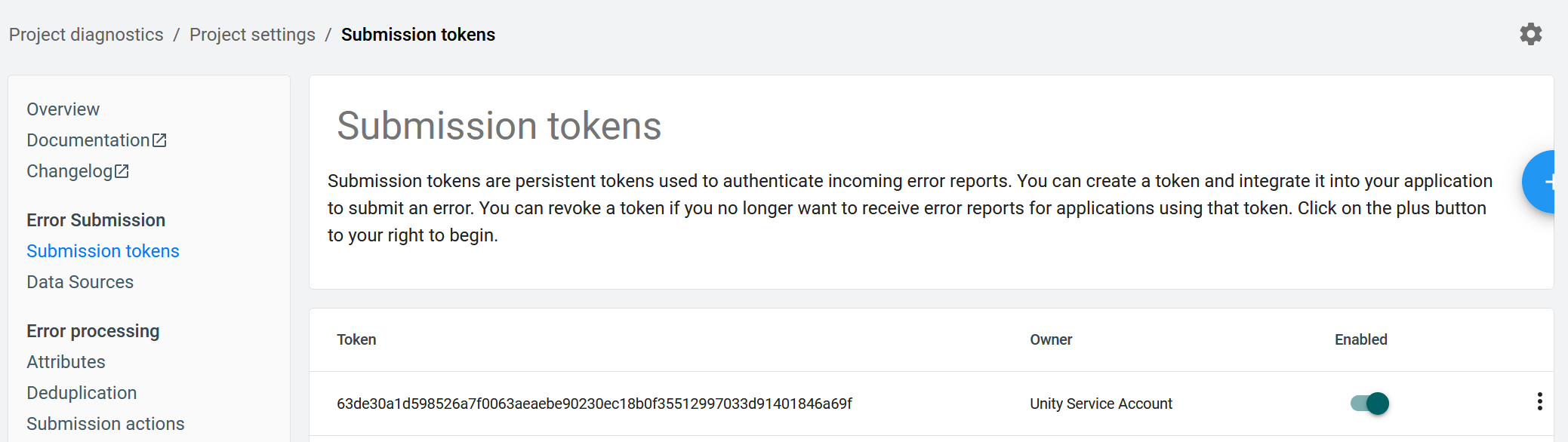The image size is (1568, 442).
Task: Open Changelog in the sidebar
Action: tap(69, 171)
